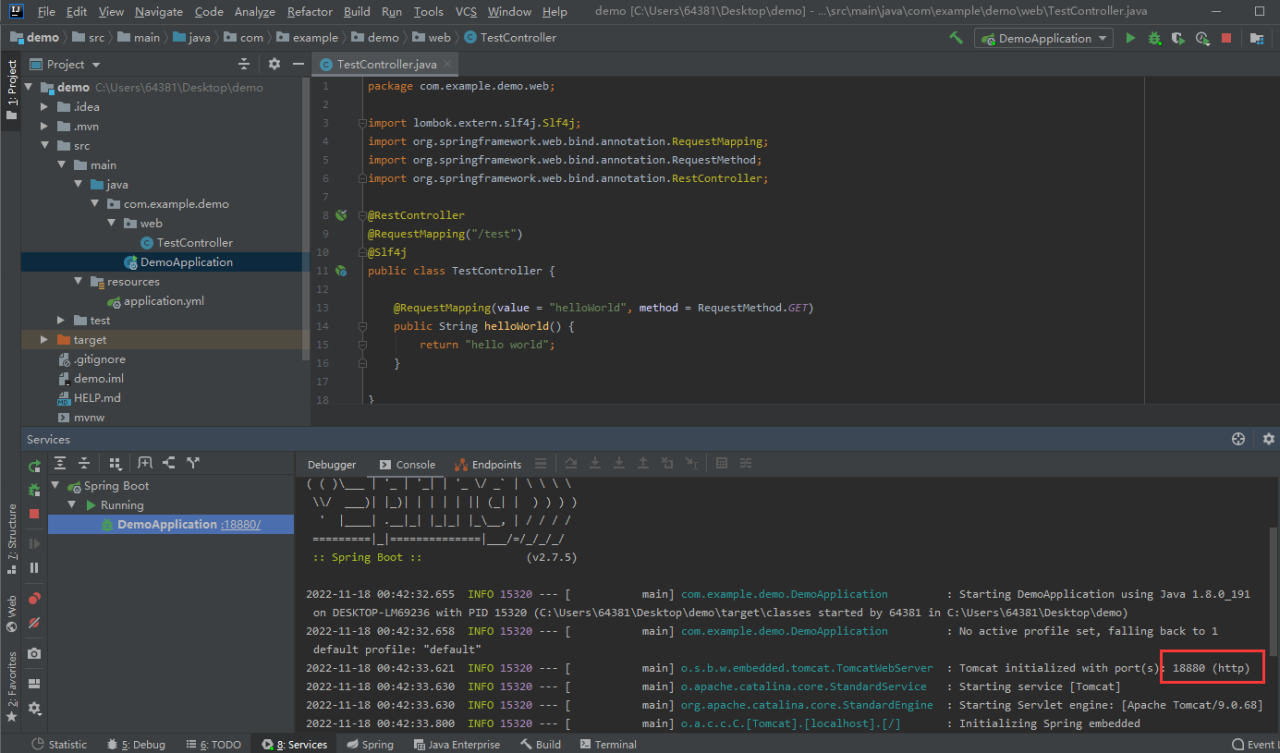Rerun application in Services sidebar
This screenshot has width=1280, height=753.
point(34,466)
